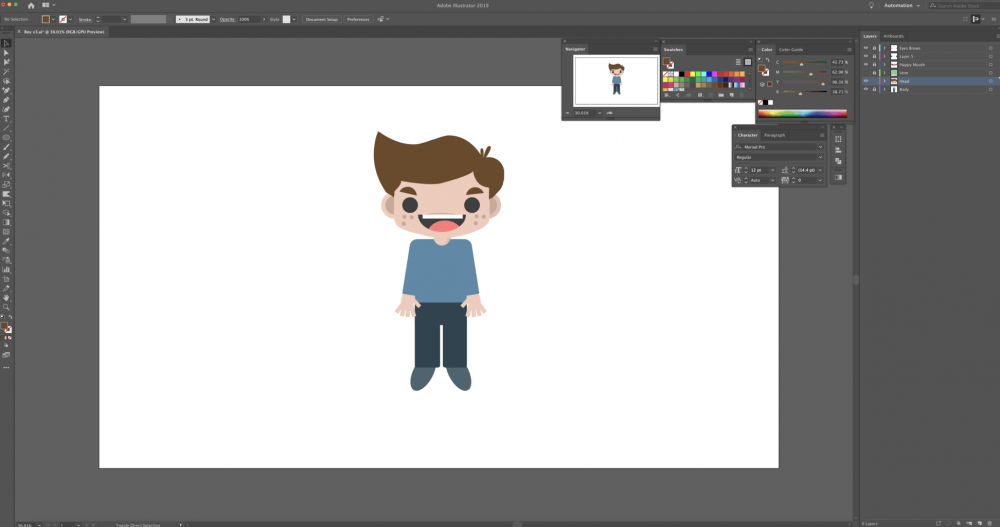This screenshot has width=1000, height=527.
Task: Select the Type tool
Action: tap(6, 118)
